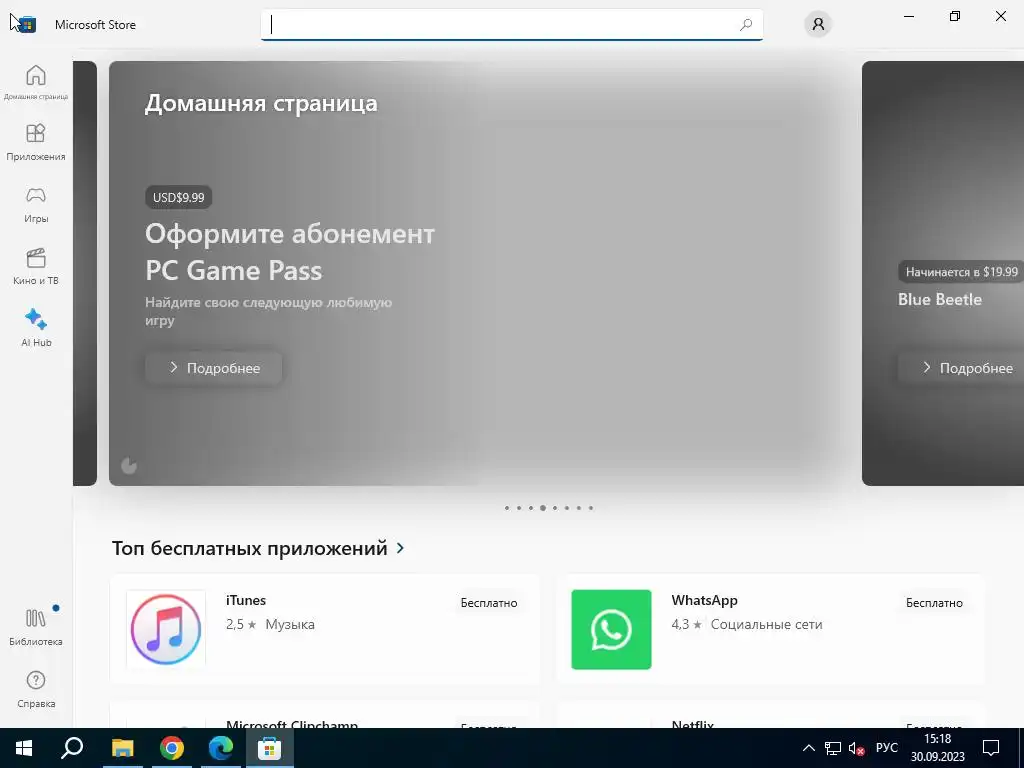Select the fifth carousel page dot

point(554,507)
